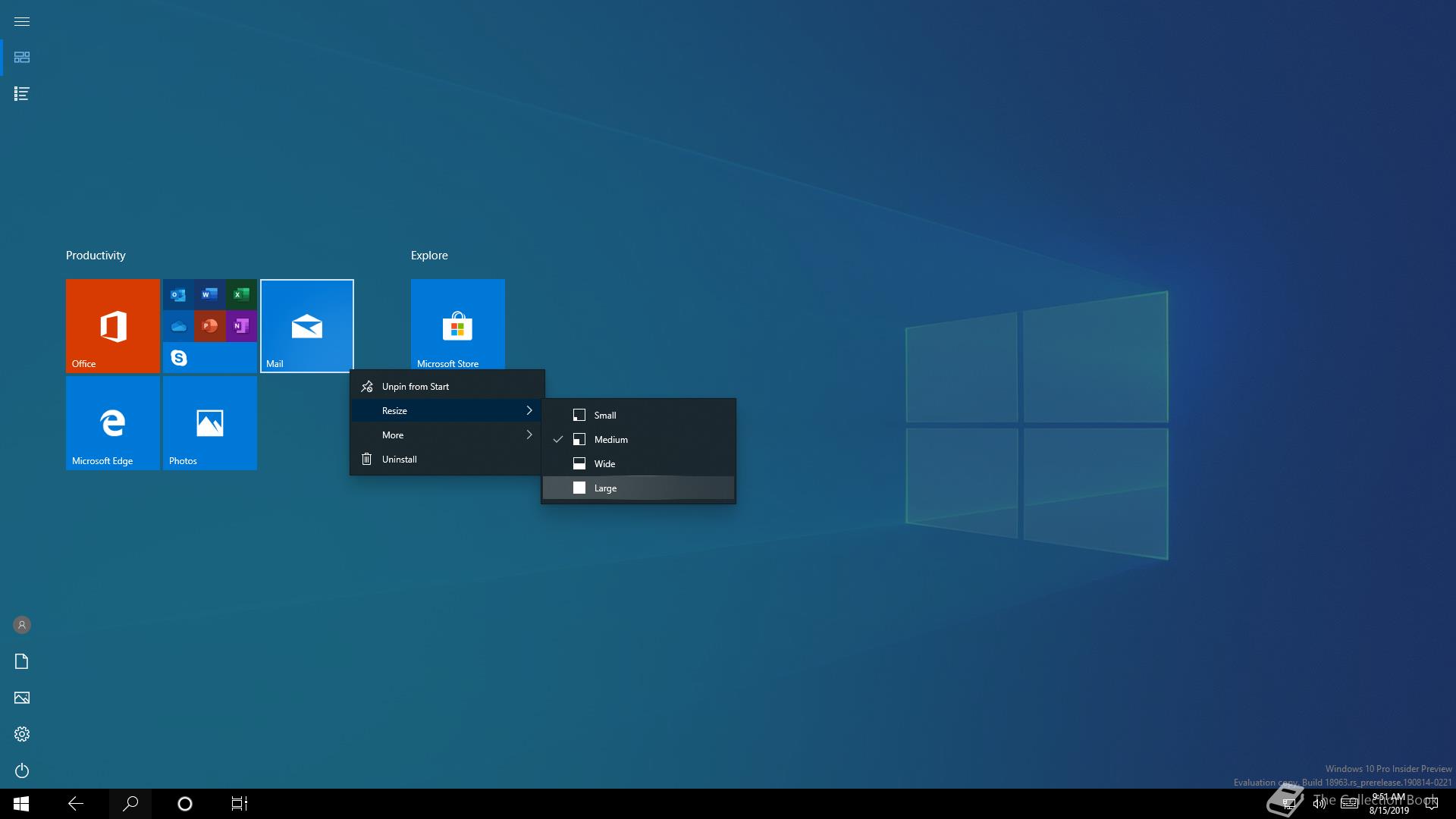1456x819 pixels.
Task: Click the Explore group heading
Action: coord(429,256)
